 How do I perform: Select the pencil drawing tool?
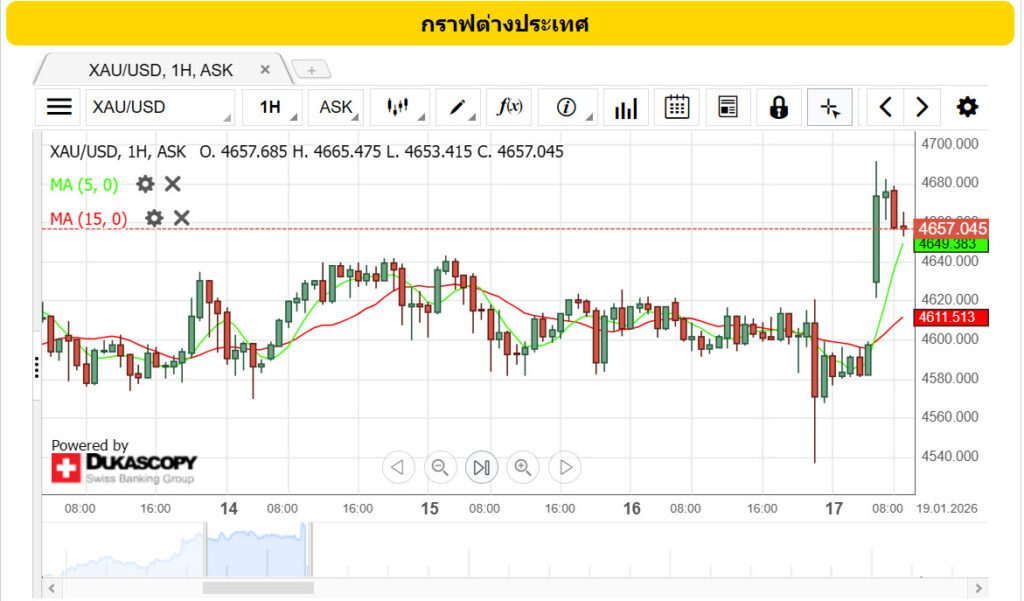click(458, 107)
